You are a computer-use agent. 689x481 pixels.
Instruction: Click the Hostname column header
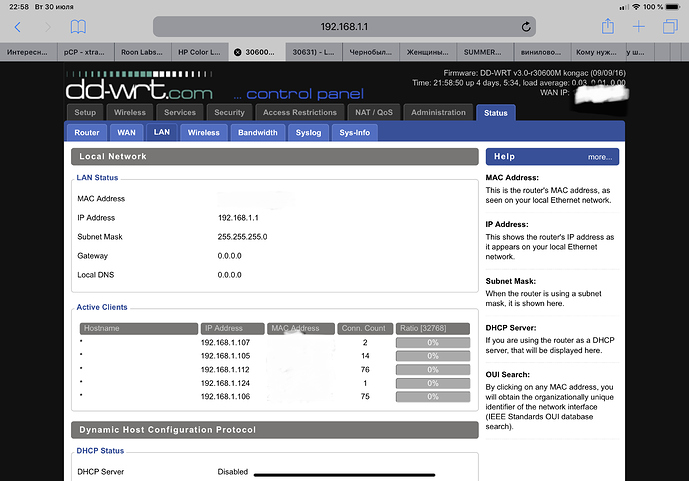pos(139,328)
